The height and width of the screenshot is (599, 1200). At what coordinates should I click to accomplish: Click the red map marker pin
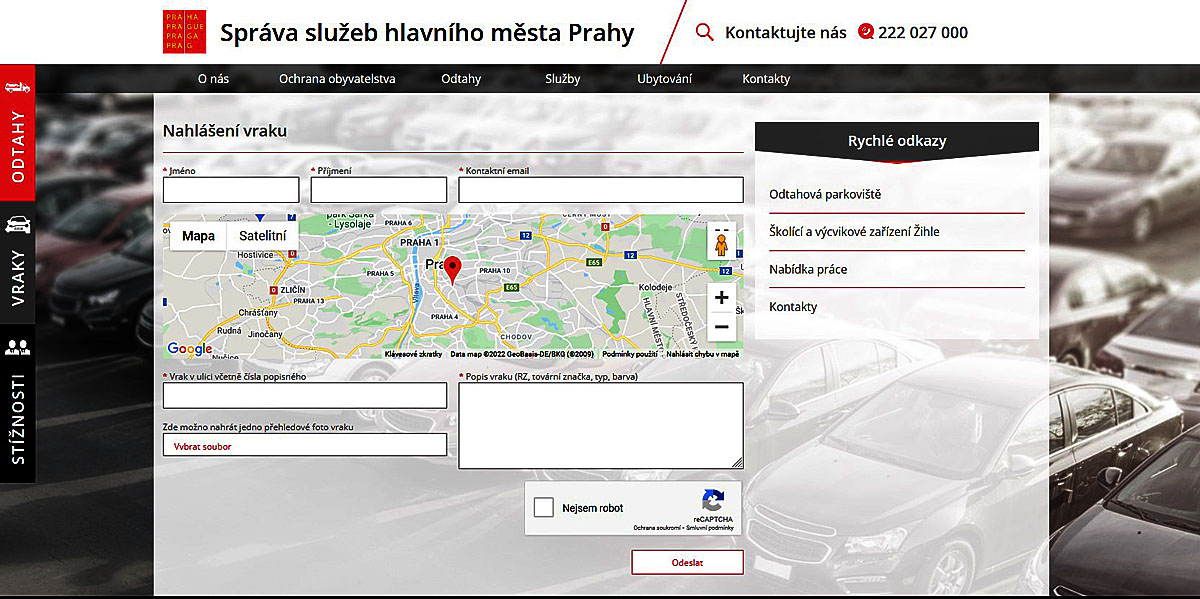(x=453, y=271)
